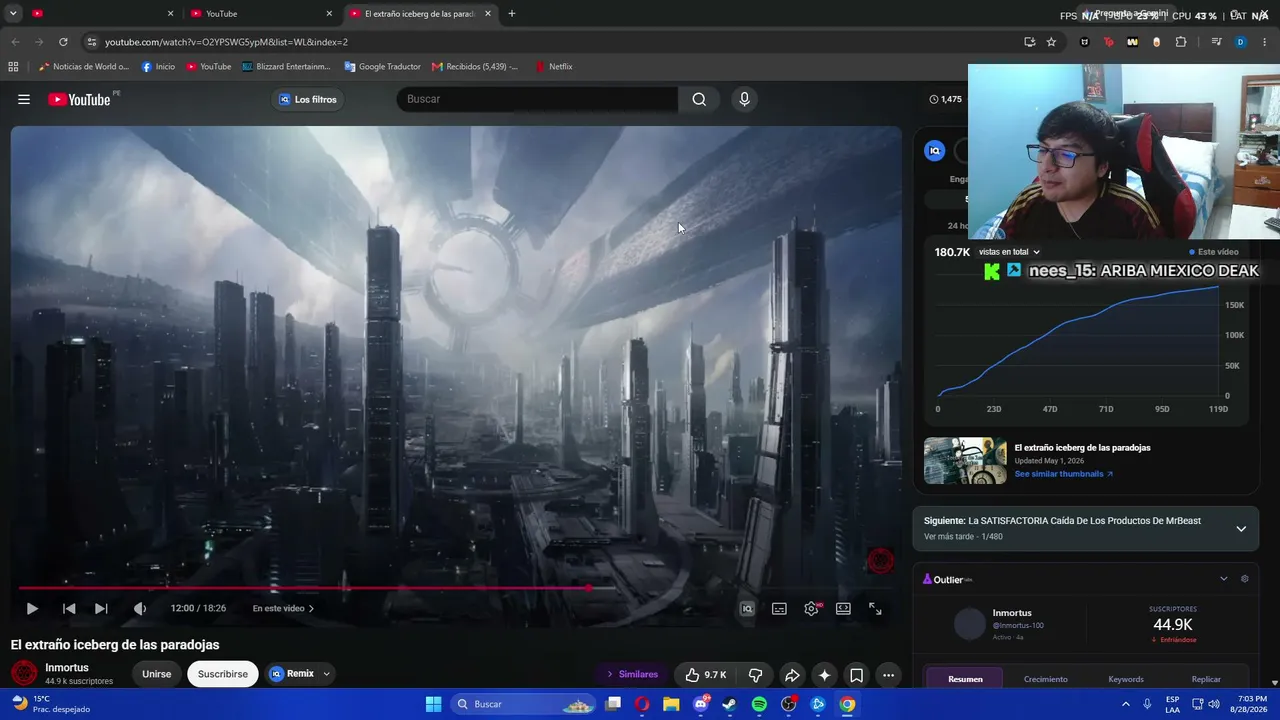Open a new browser tab
This screenshot has height=720, width=1280.
tap(512, 14)
